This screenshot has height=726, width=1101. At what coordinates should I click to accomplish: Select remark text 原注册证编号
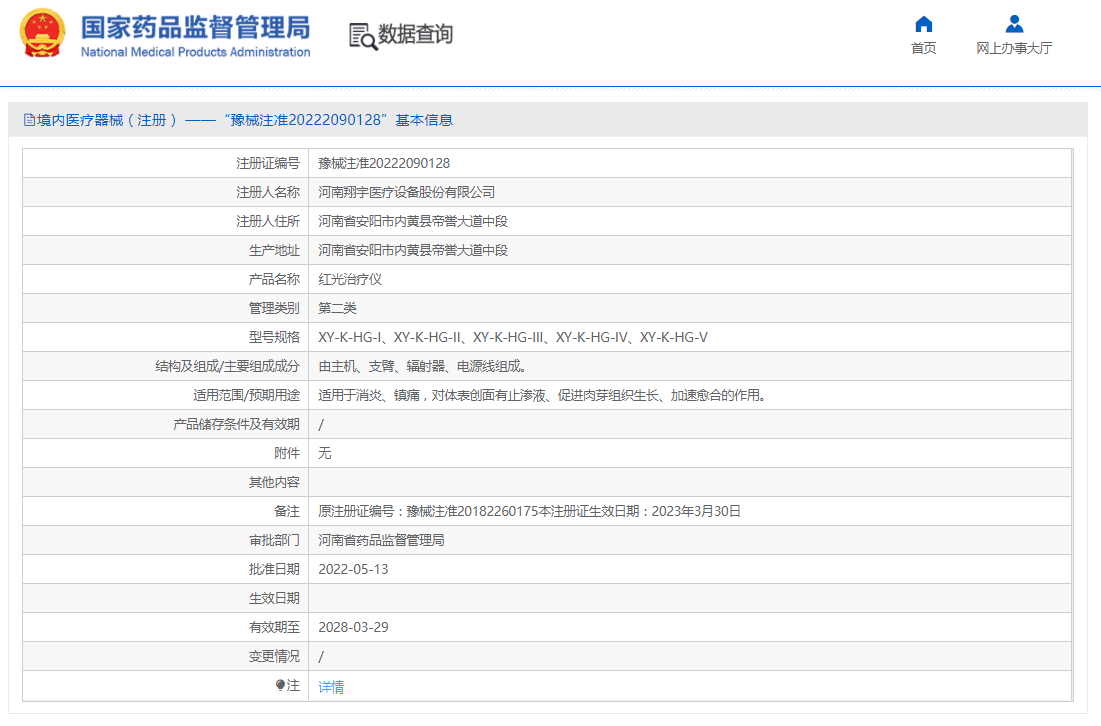tap(529, 511)
